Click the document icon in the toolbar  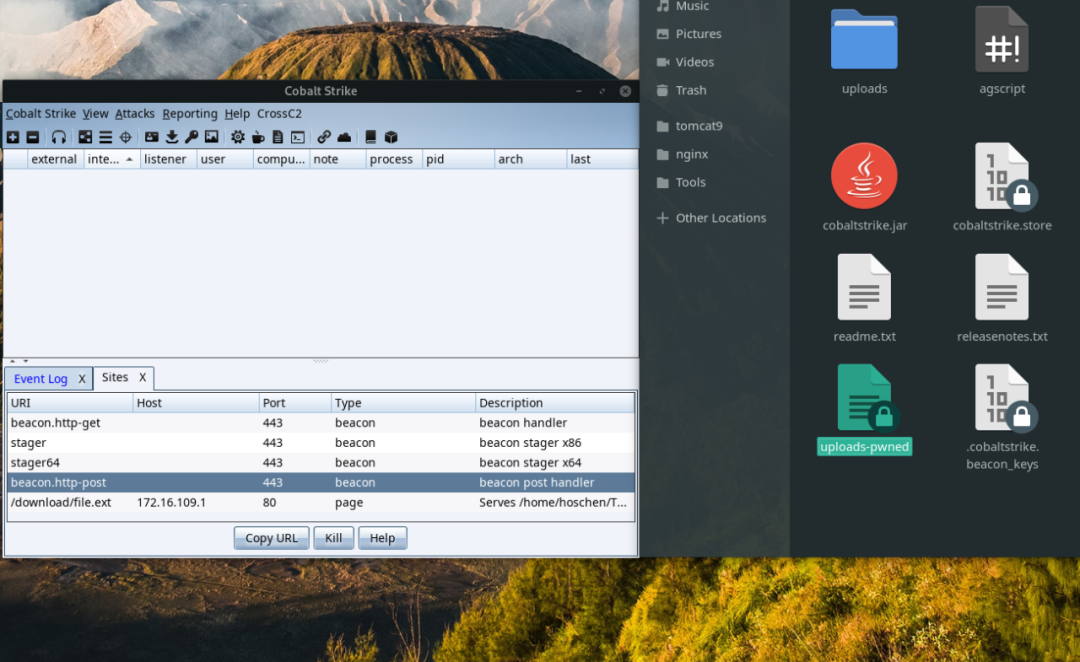coord(278,137)
